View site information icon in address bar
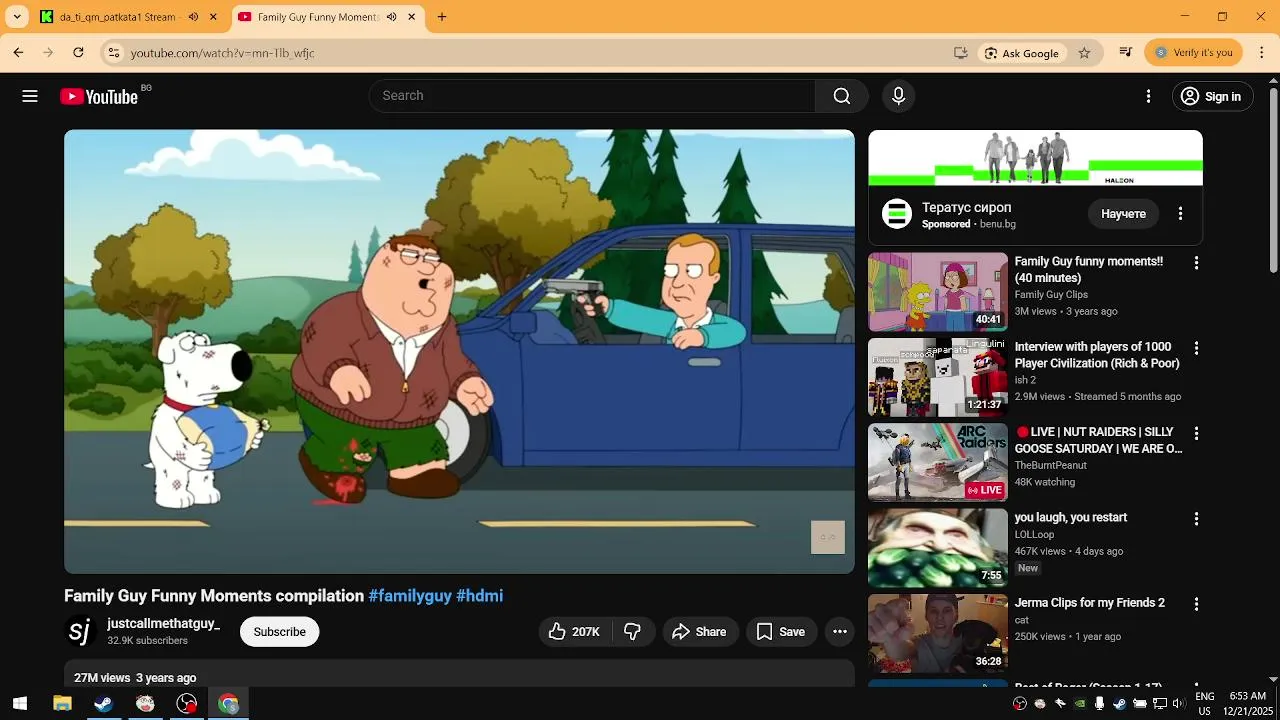 pos(114,53)
